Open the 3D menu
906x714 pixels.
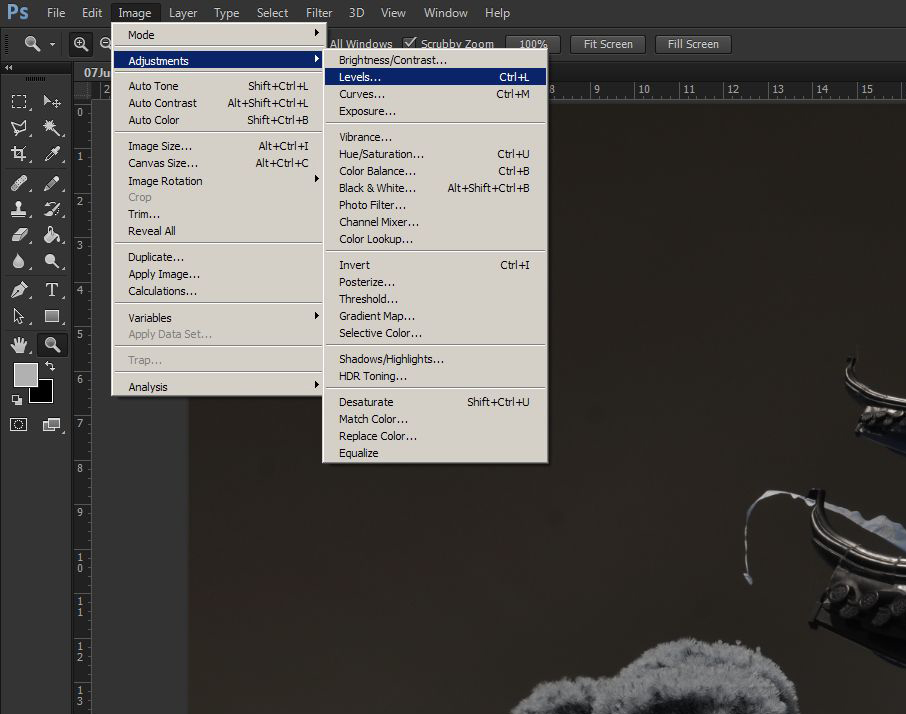(356, 13)
